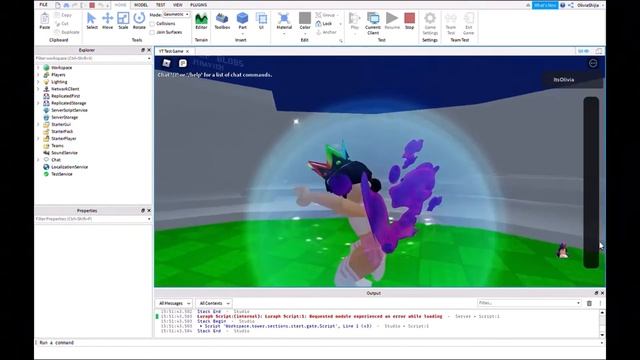Activate the Rotate tool

coord(139,21)
